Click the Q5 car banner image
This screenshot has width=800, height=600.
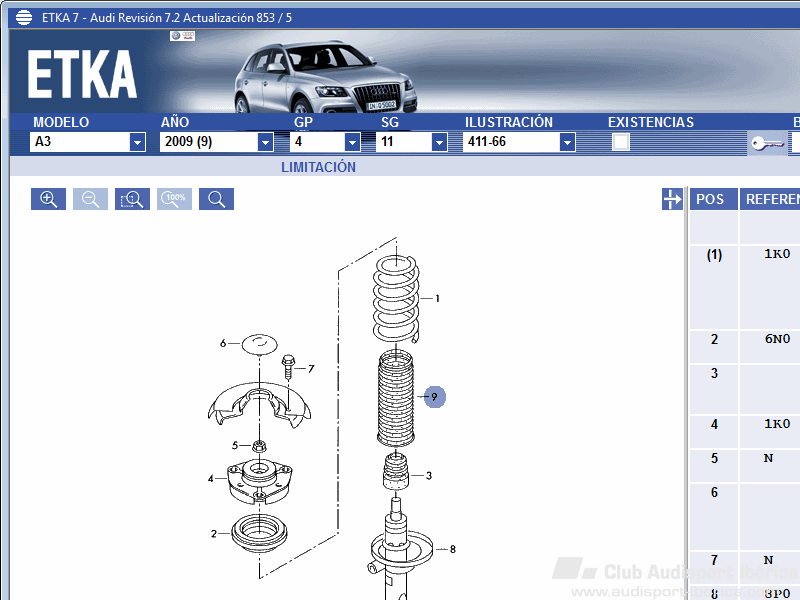(x=326, y=77)
